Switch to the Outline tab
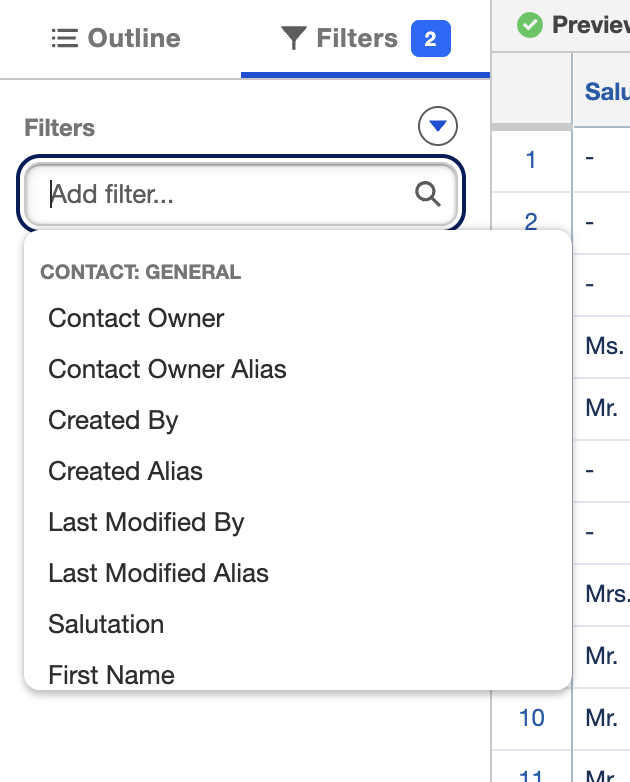Screen dimensions: 630x782 pos(116,38)
